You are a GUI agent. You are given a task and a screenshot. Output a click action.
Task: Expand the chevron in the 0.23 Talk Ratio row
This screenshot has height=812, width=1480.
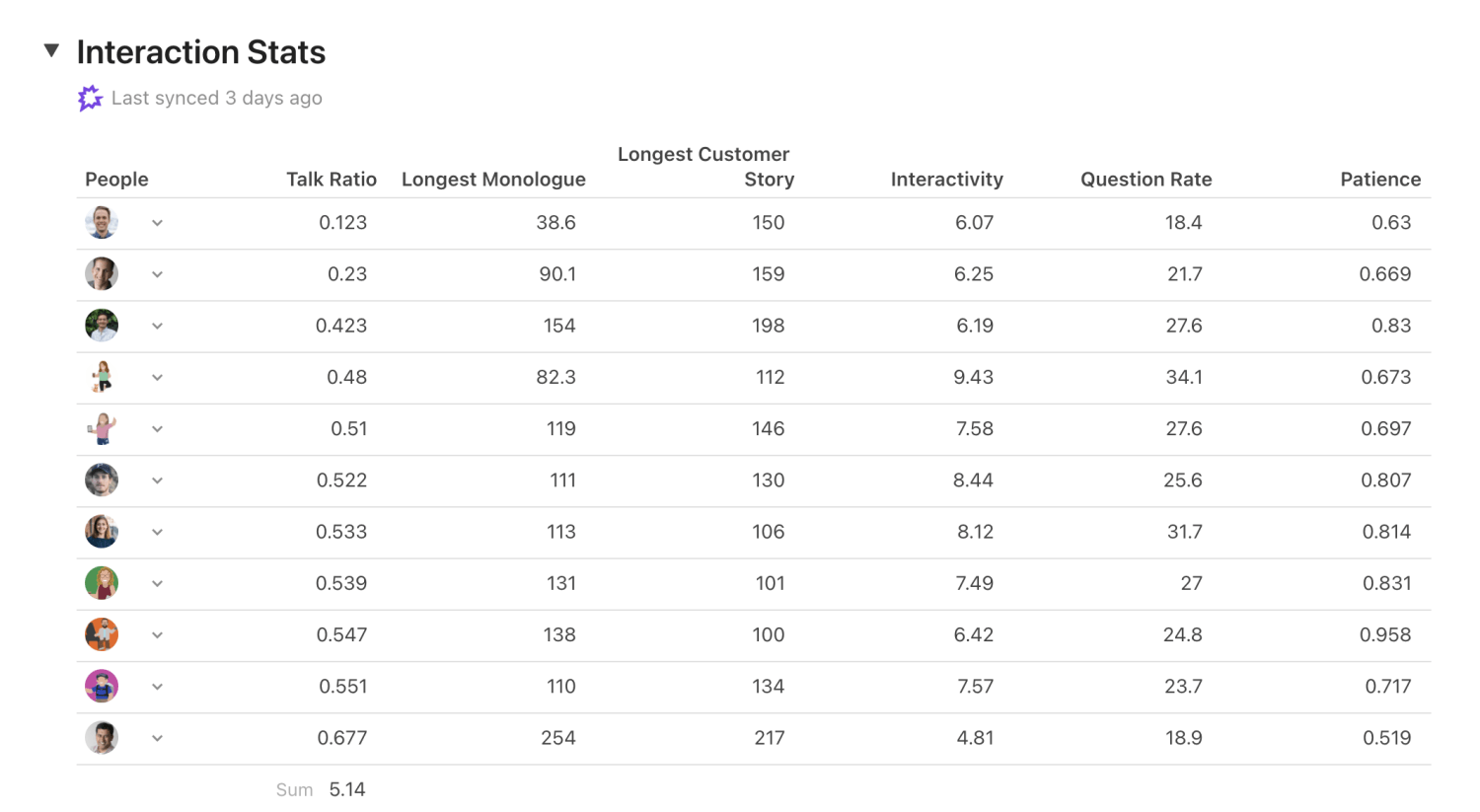[157, 274]
